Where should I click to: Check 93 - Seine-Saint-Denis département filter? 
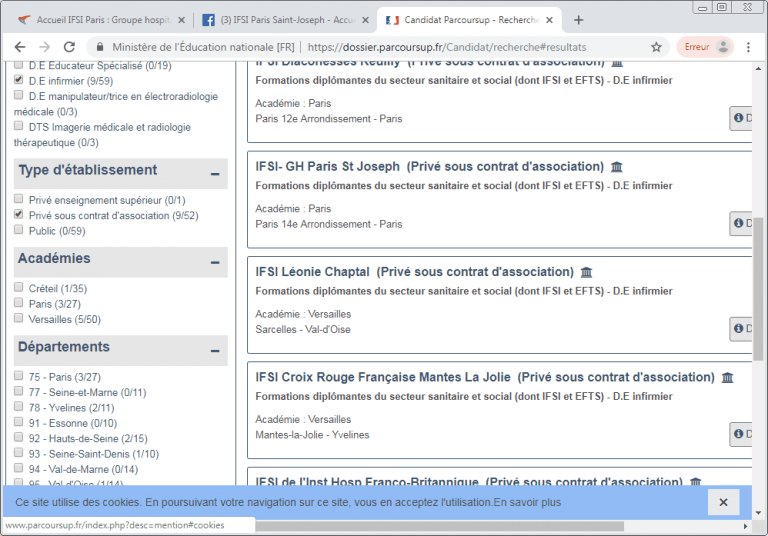click(x=19, y=452)
